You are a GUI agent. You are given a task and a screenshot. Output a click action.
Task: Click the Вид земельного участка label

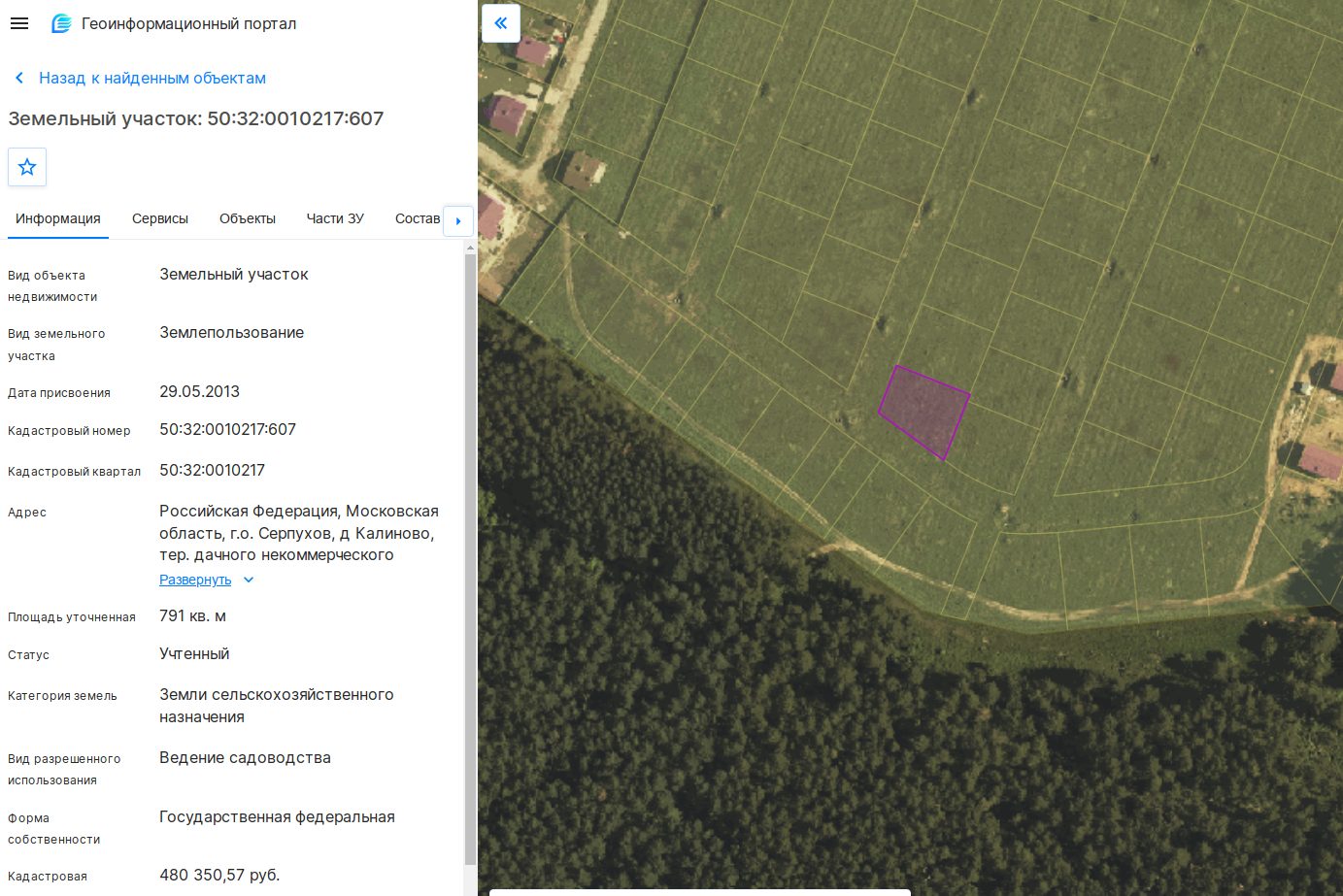(56, 345)
